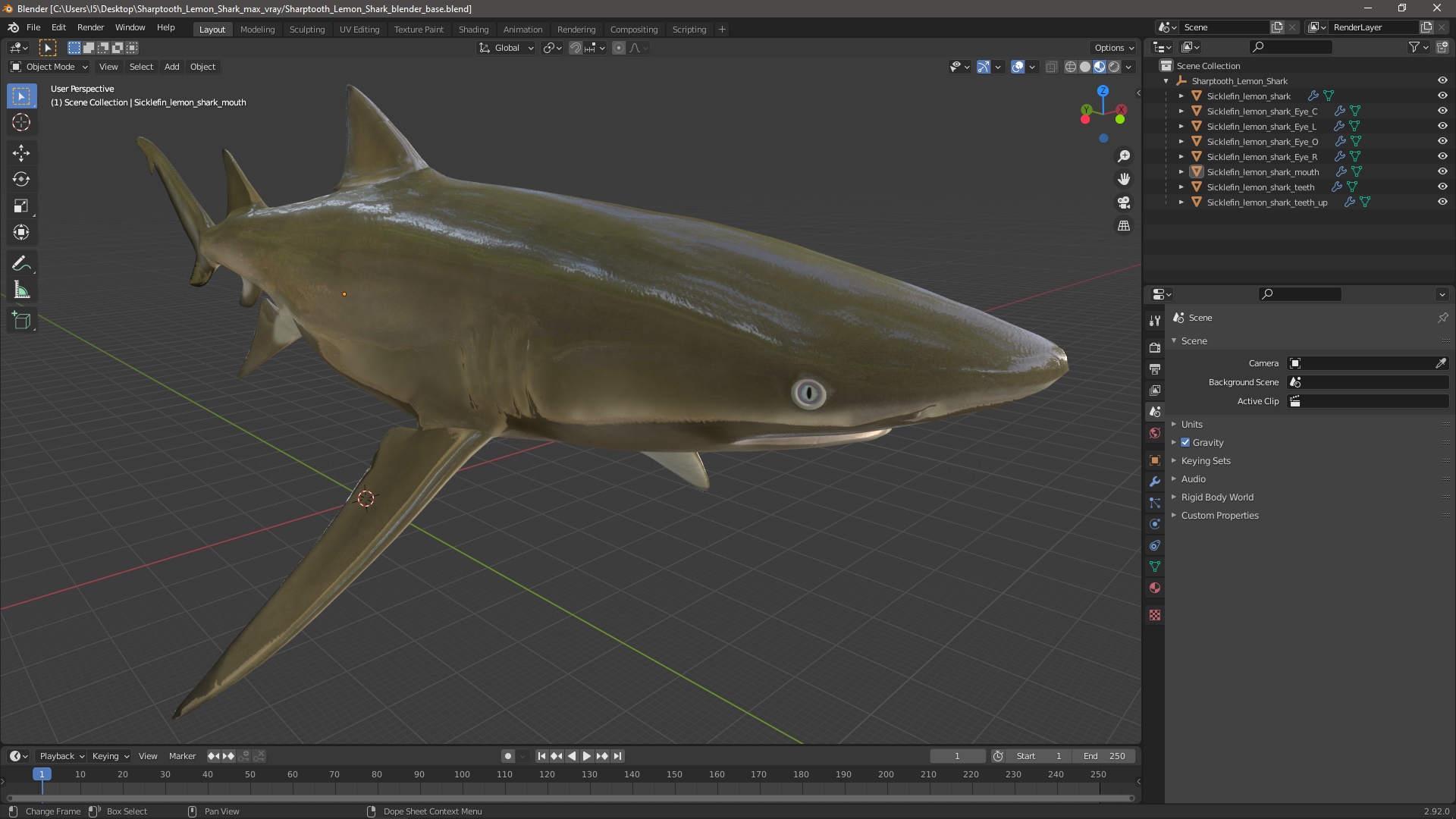Open the Playback dropdown in timeline

61,756
